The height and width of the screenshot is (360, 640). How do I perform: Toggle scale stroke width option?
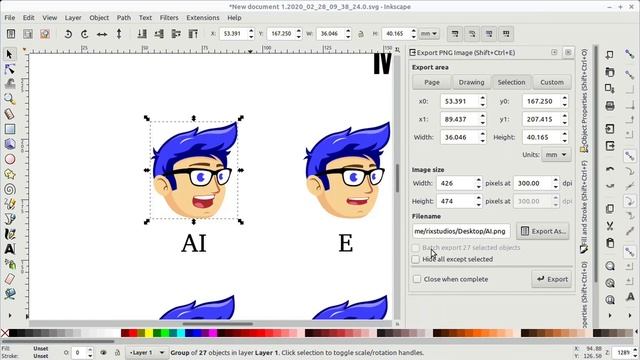(x=455, y=34)
